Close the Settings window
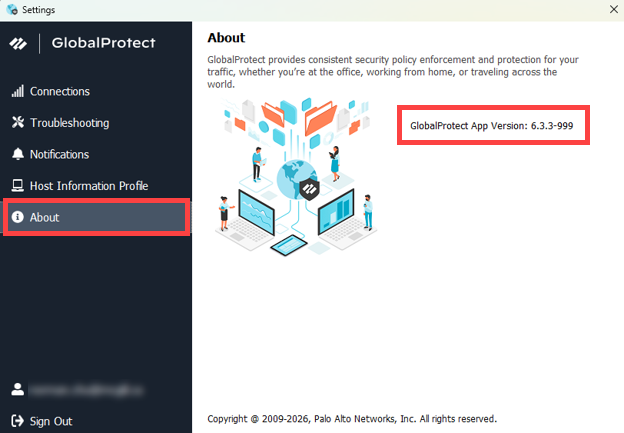 coord(614,9)
